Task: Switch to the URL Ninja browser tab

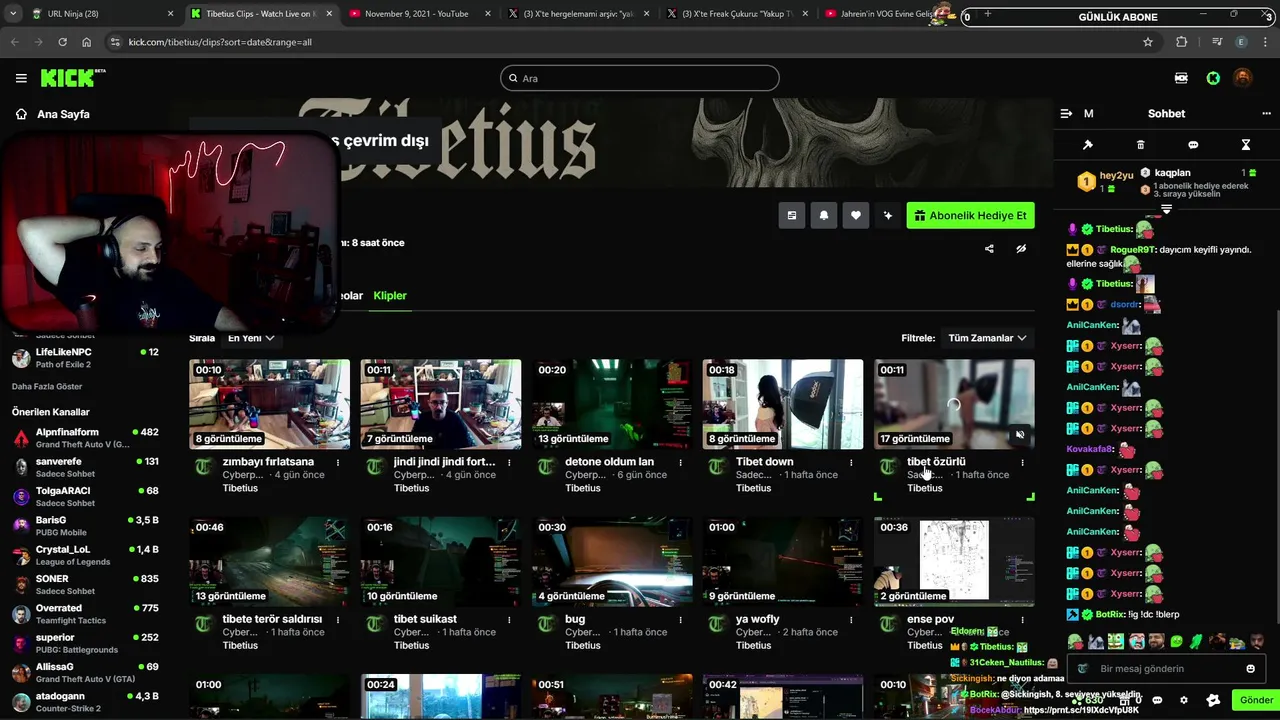Action: pos(100,14)
